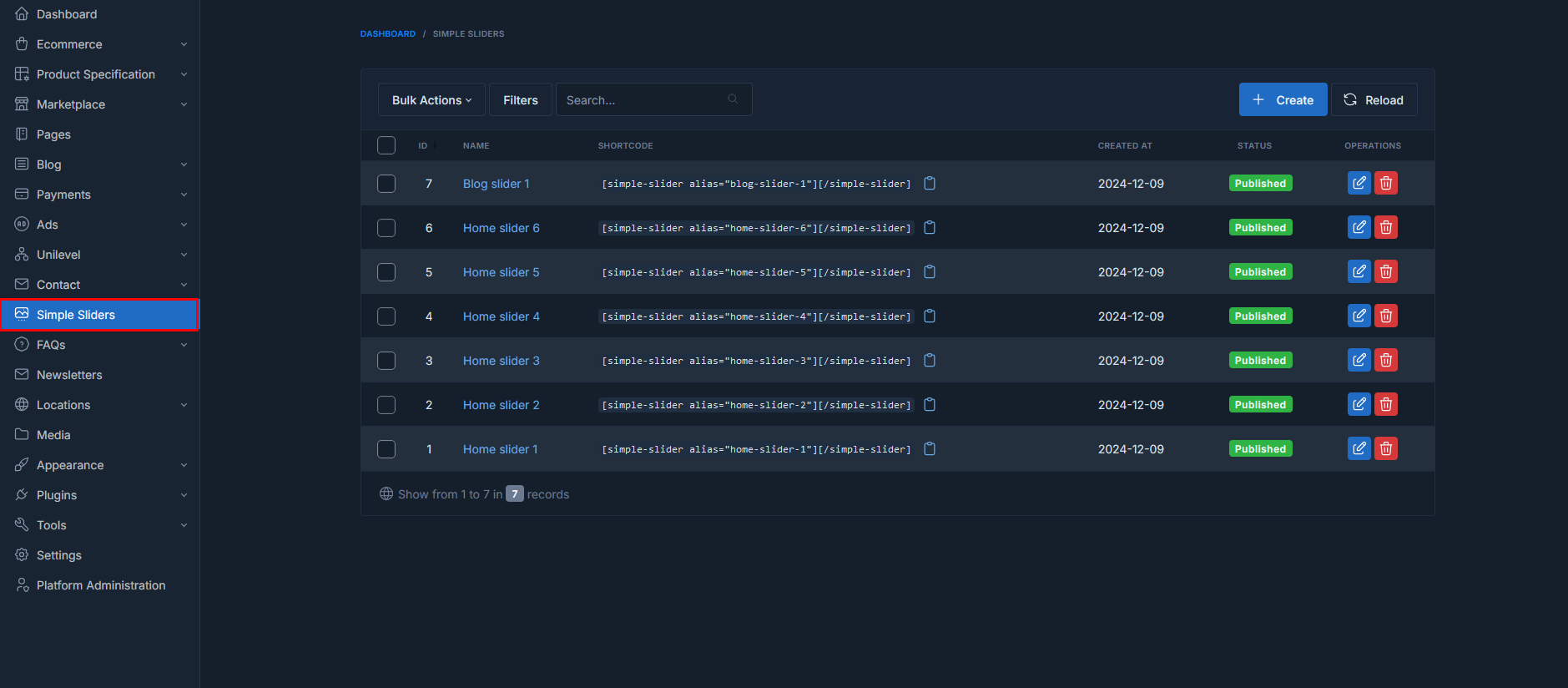Click the DASHBOARD breadcrumb link

click(387, 33)
